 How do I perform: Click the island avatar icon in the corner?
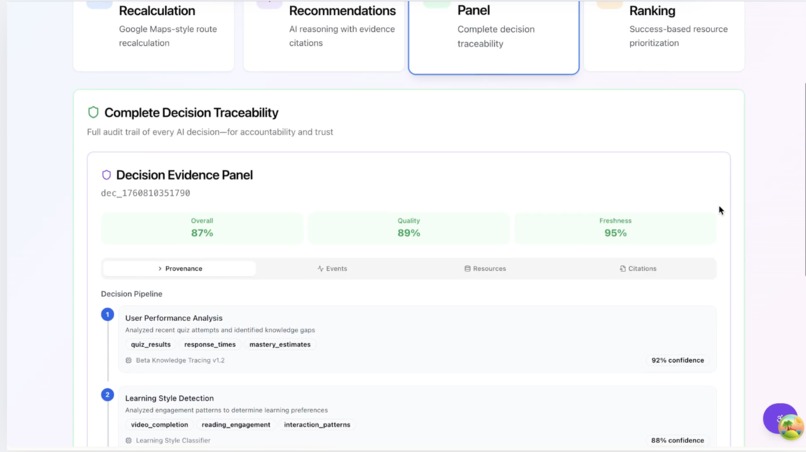[x=792, y=428]
